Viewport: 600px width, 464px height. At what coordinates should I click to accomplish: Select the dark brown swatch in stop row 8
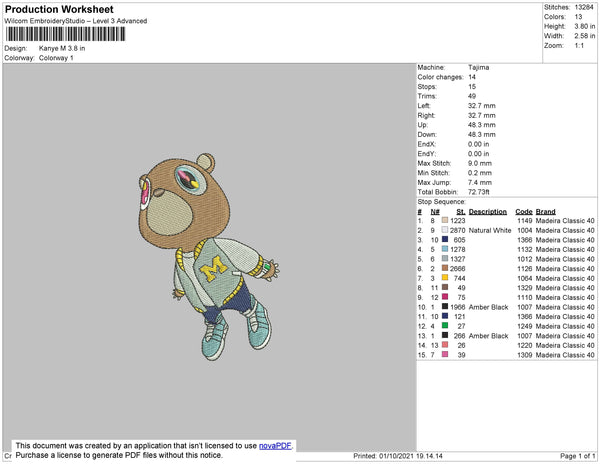point(445,287)
